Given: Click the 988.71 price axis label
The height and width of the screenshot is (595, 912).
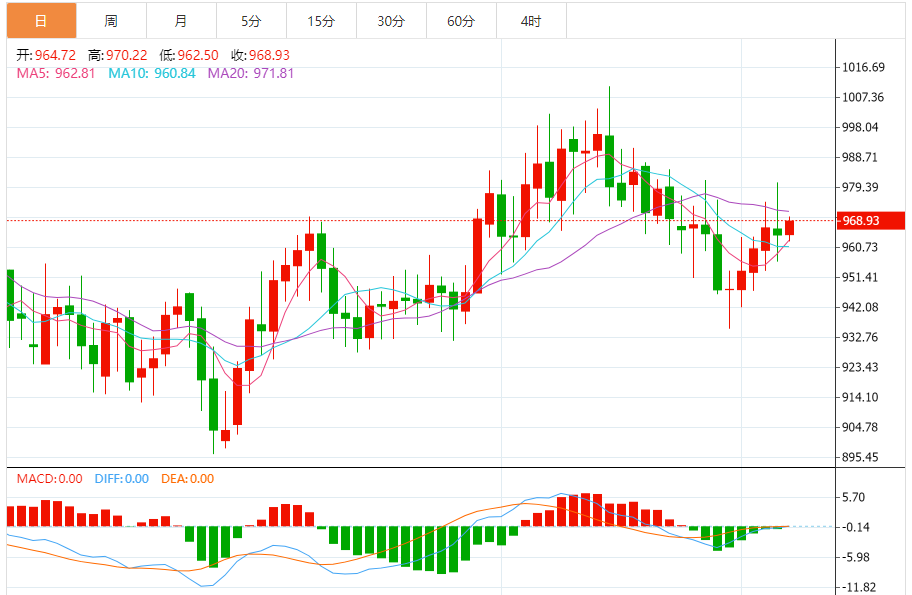Looking at the screenshot, I should click(x=860, y=158).
